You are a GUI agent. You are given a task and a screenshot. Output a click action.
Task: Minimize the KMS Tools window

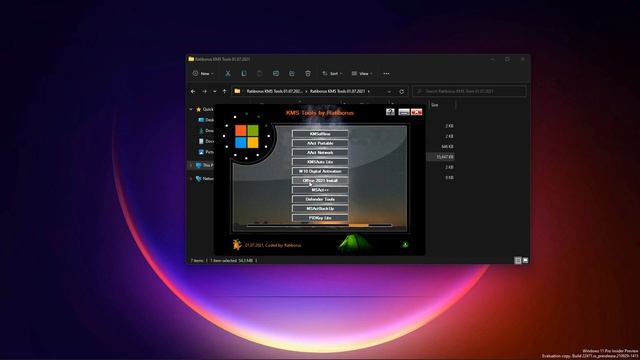404,112
